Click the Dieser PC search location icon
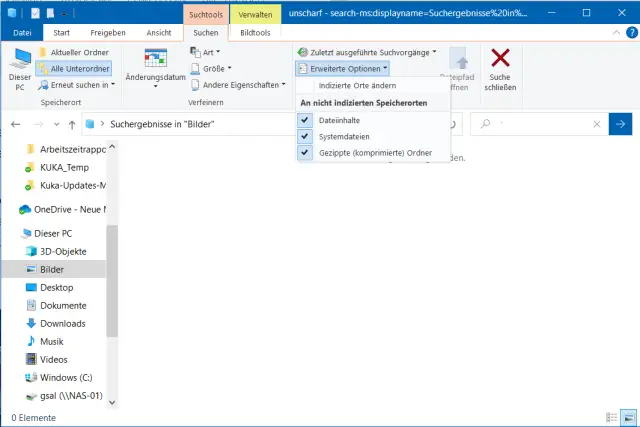This screenshot has width=640, height=427. pyautogui.click(x=20, y=59)
